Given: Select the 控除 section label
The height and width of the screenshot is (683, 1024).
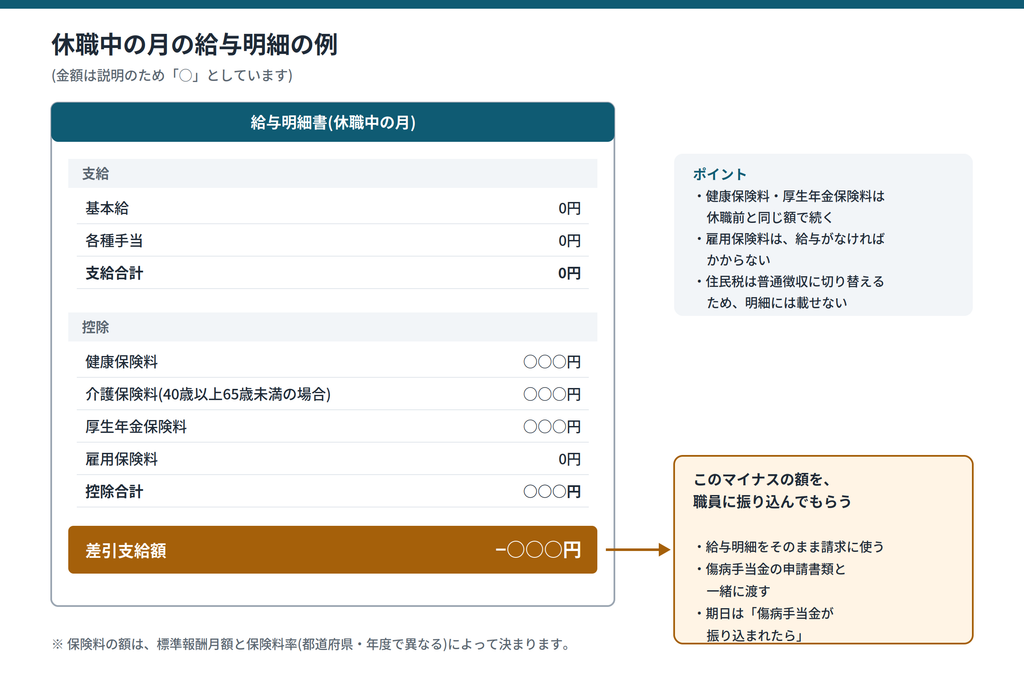Looking at the screenshot, I should (95, 327).
